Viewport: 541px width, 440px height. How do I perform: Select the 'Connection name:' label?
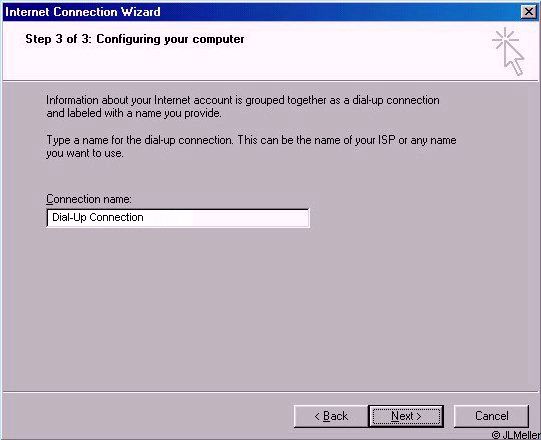pyautogui.click(x=89, y=199)
